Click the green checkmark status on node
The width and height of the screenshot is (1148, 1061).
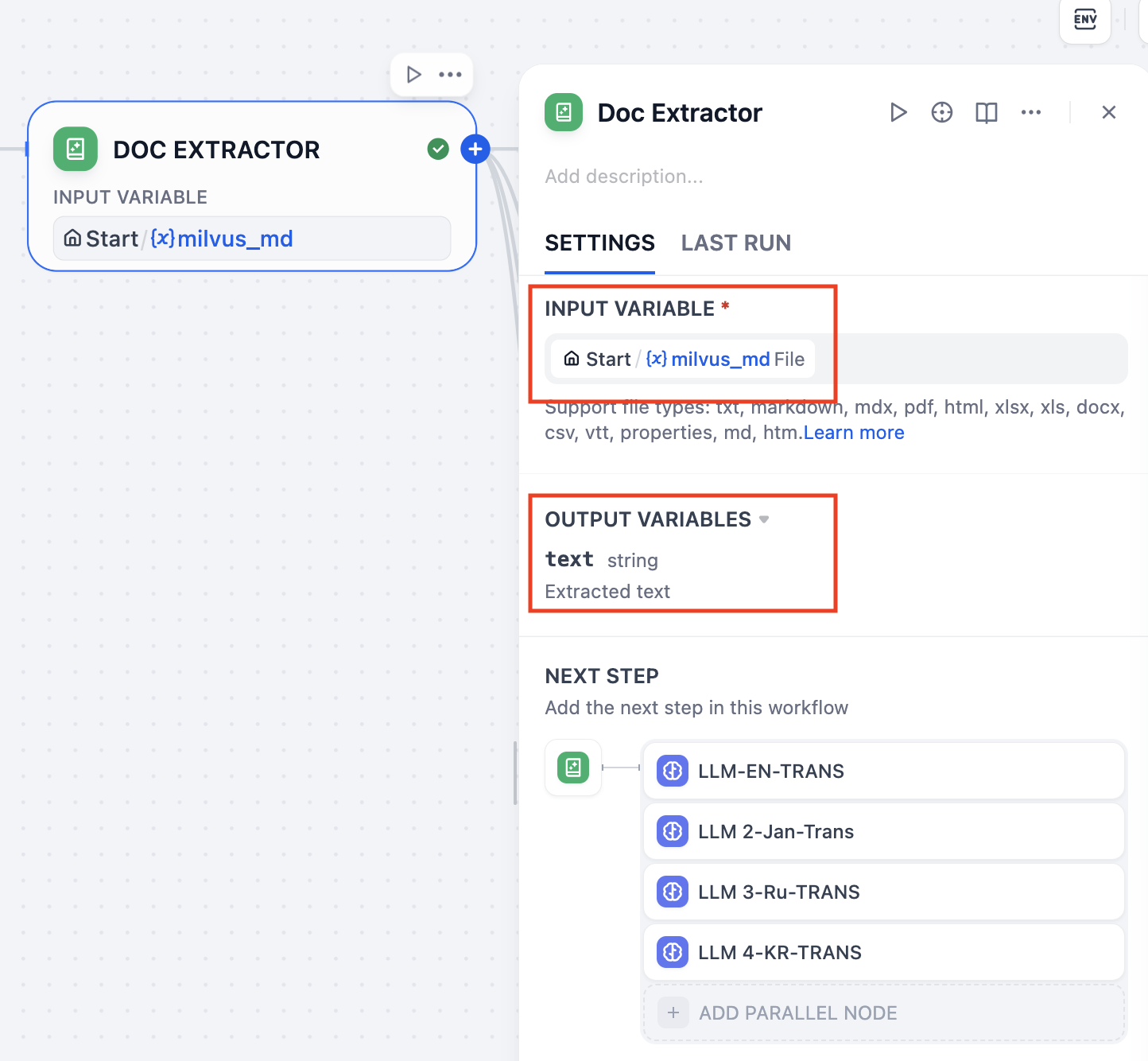[438, 149]
